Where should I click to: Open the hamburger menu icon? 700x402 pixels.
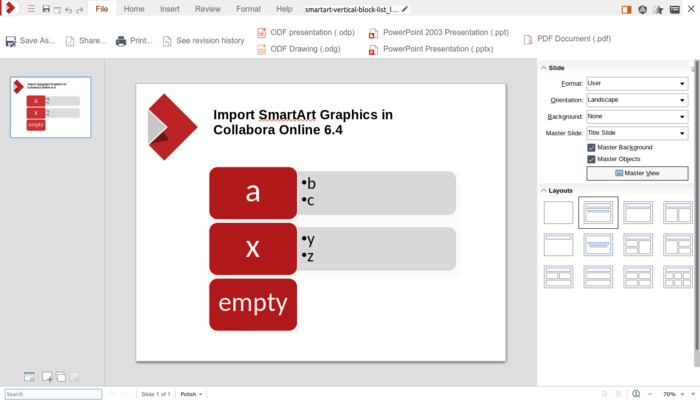[x=31, y=8]
